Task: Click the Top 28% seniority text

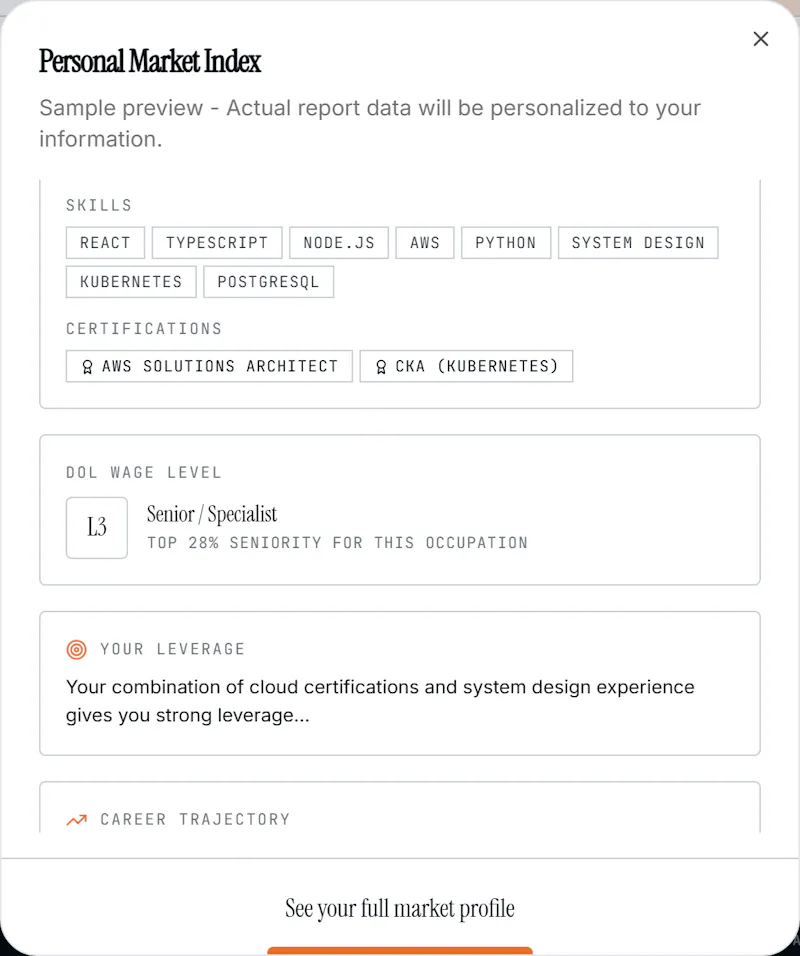Action: (337, 543)
